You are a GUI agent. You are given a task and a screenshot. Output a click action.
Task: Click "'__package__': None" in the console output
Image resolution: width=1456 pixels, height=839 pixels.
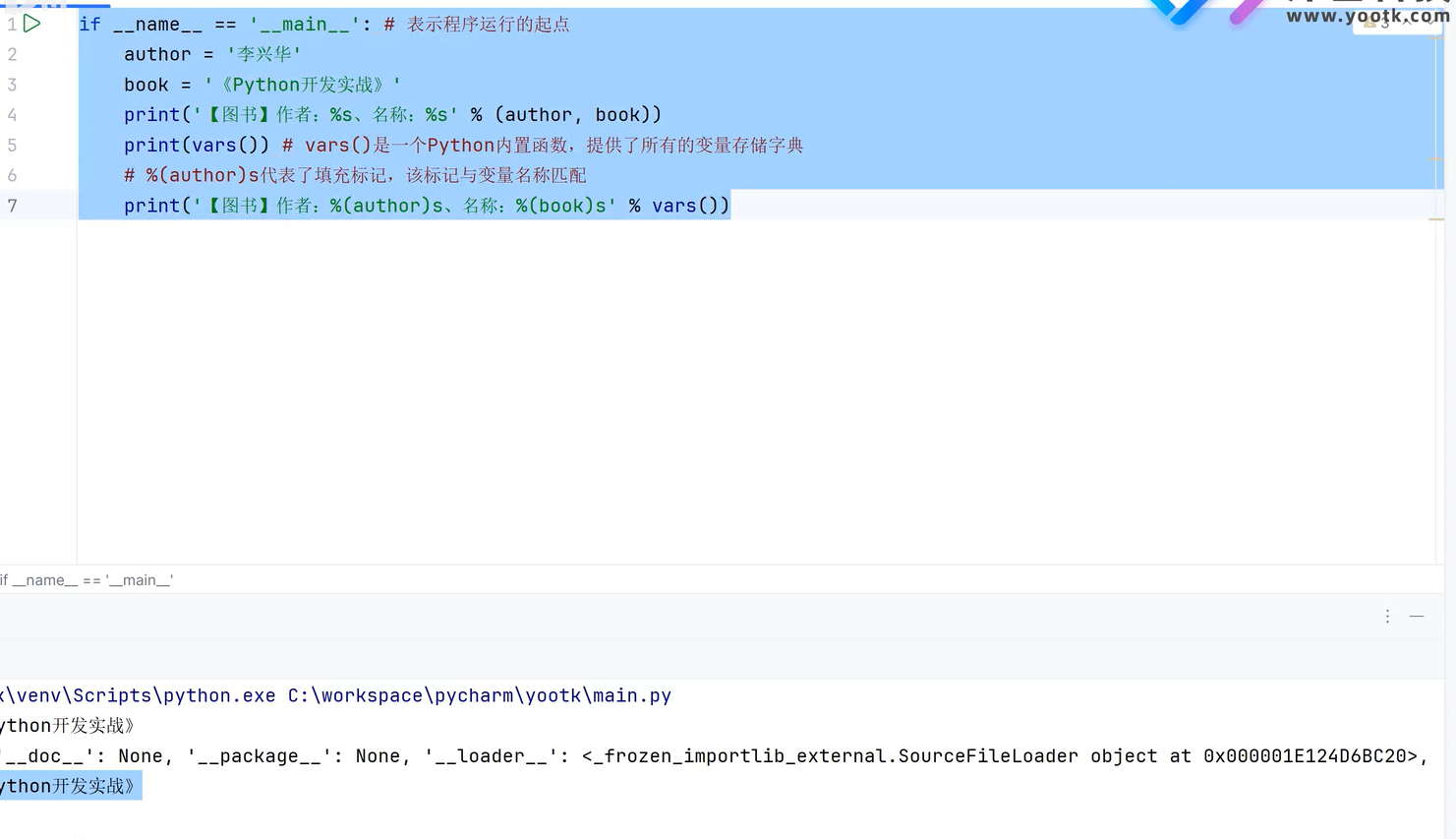pyautogui.click(x=294, y=756)
